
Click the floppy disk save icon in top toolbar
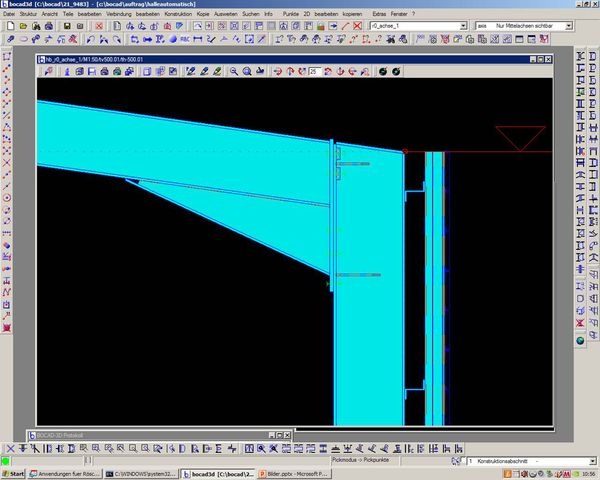[66, 26]
